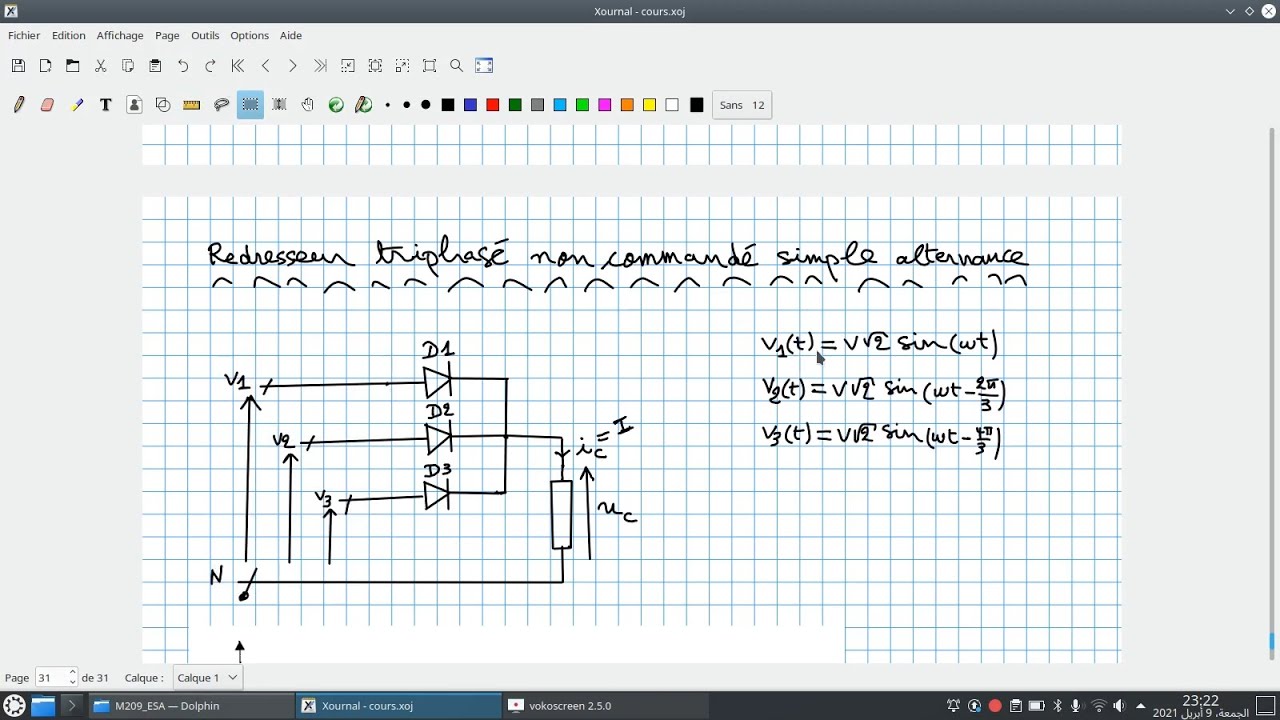Redo the last undone action

210,66
